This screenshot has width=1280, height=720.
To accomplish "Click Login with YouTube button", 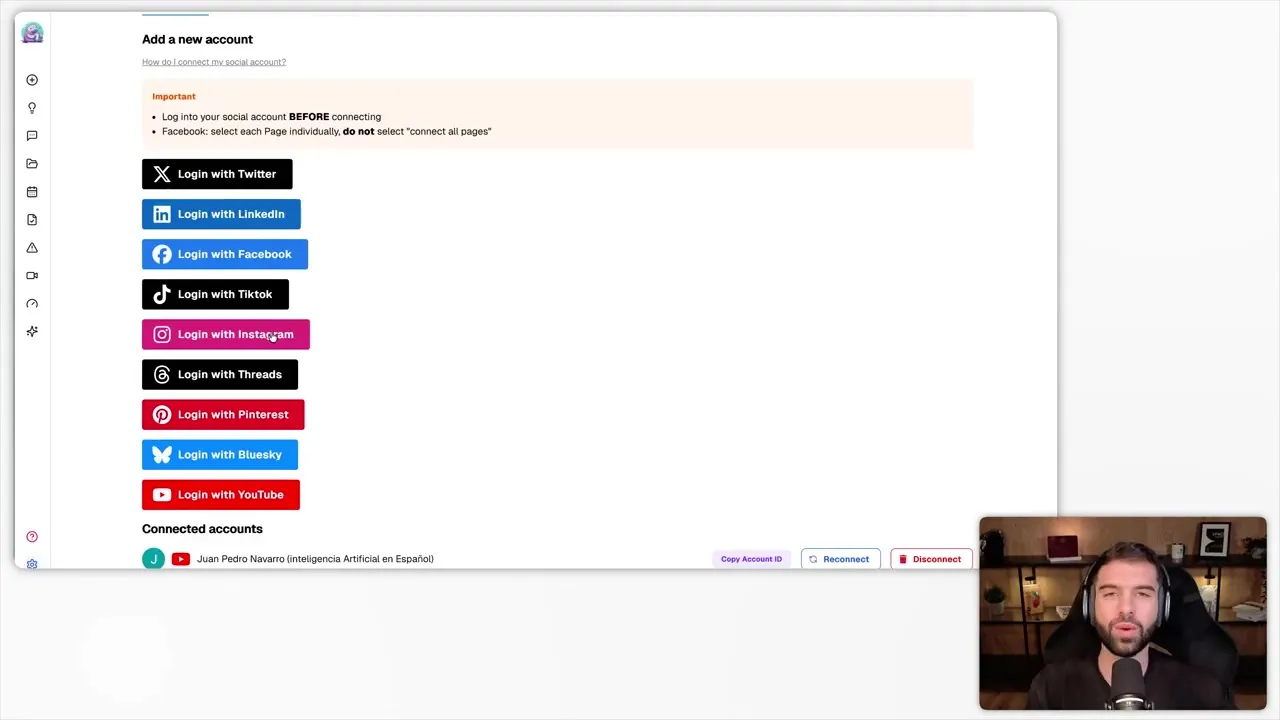I will 221,494.
